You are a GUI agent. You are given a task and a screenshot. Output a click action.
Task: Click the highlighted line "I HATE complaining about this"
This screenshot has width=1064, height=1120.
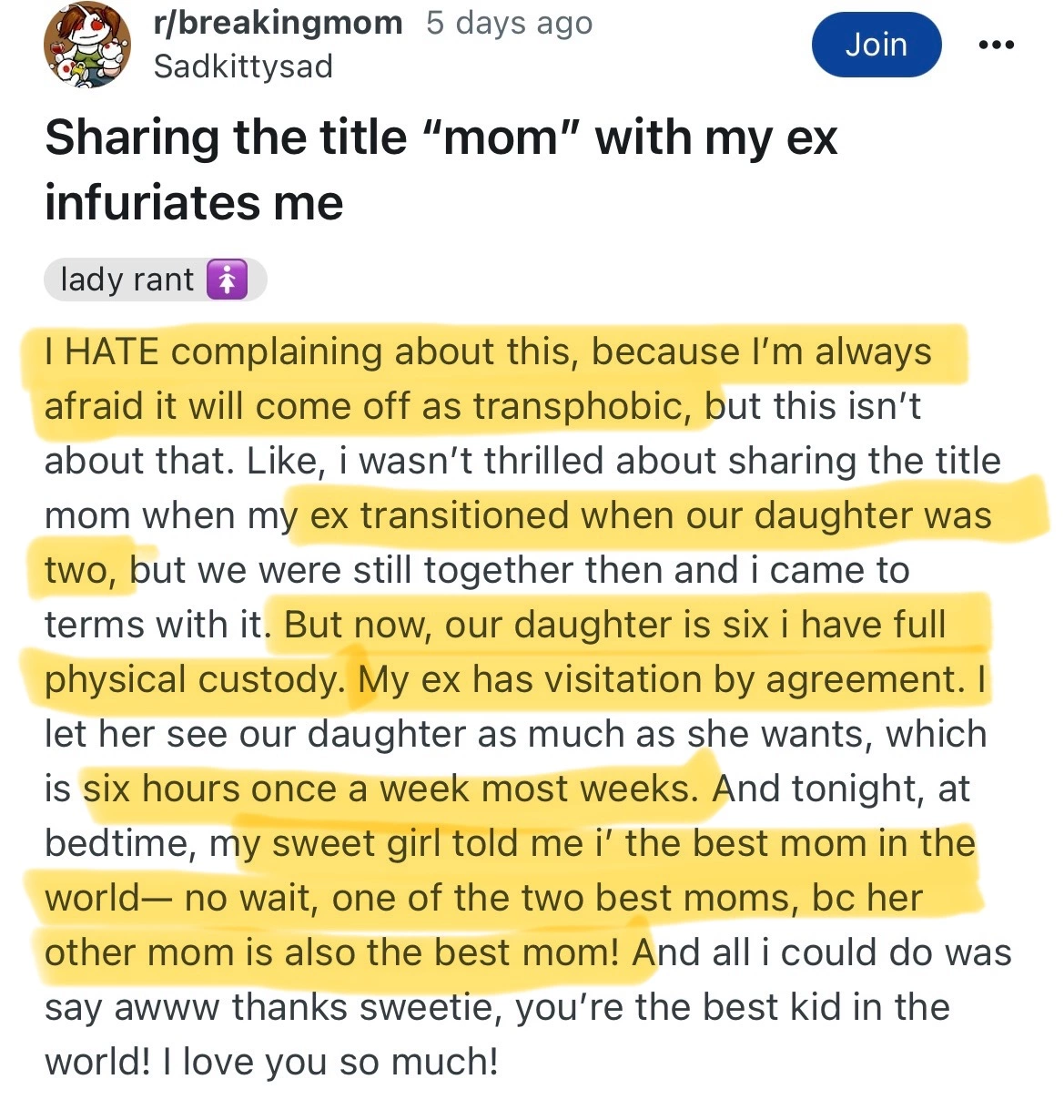tap(488, 351)
